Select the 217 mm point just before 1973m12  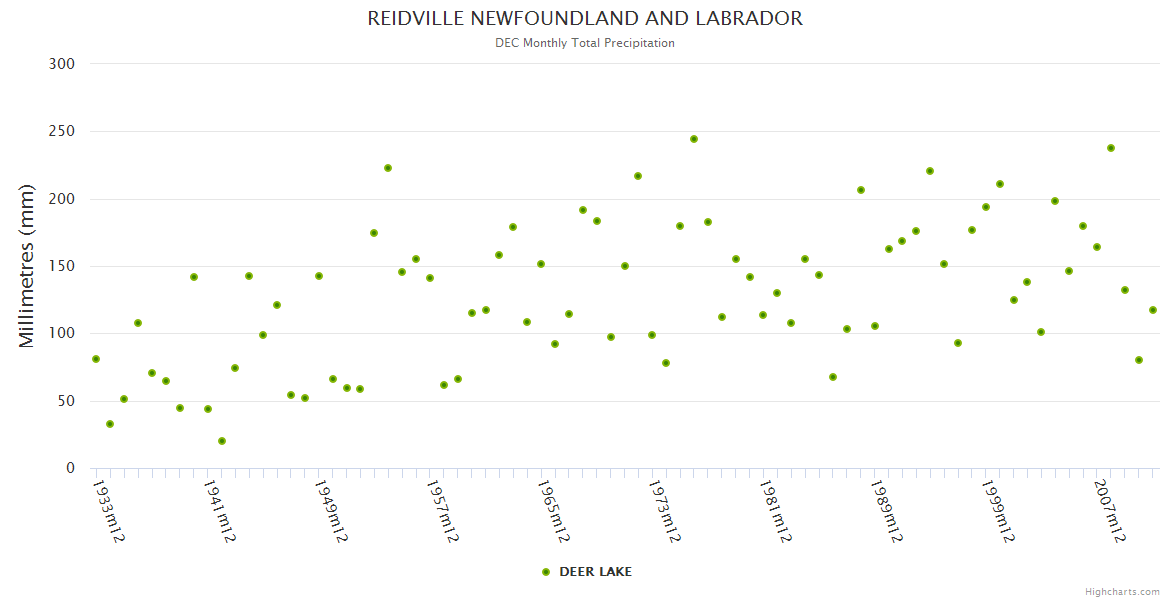pos(638,176)
